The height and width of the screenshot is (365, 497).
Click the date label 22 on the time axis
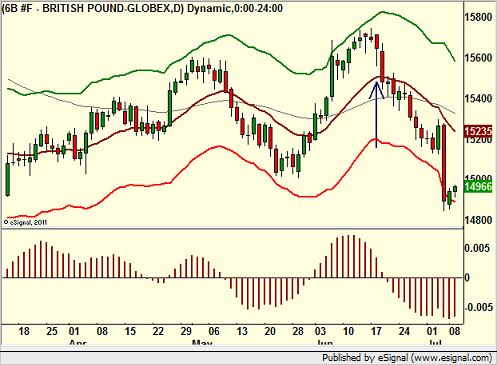click(x=158, y=331)
